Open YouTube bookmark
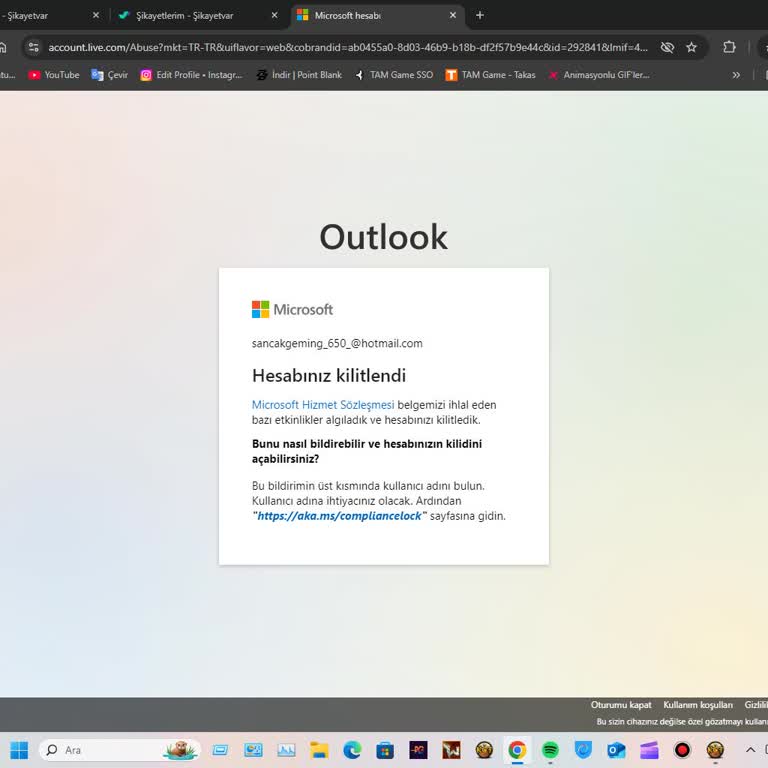The image size is (768, 768). (x=54, y=75)
